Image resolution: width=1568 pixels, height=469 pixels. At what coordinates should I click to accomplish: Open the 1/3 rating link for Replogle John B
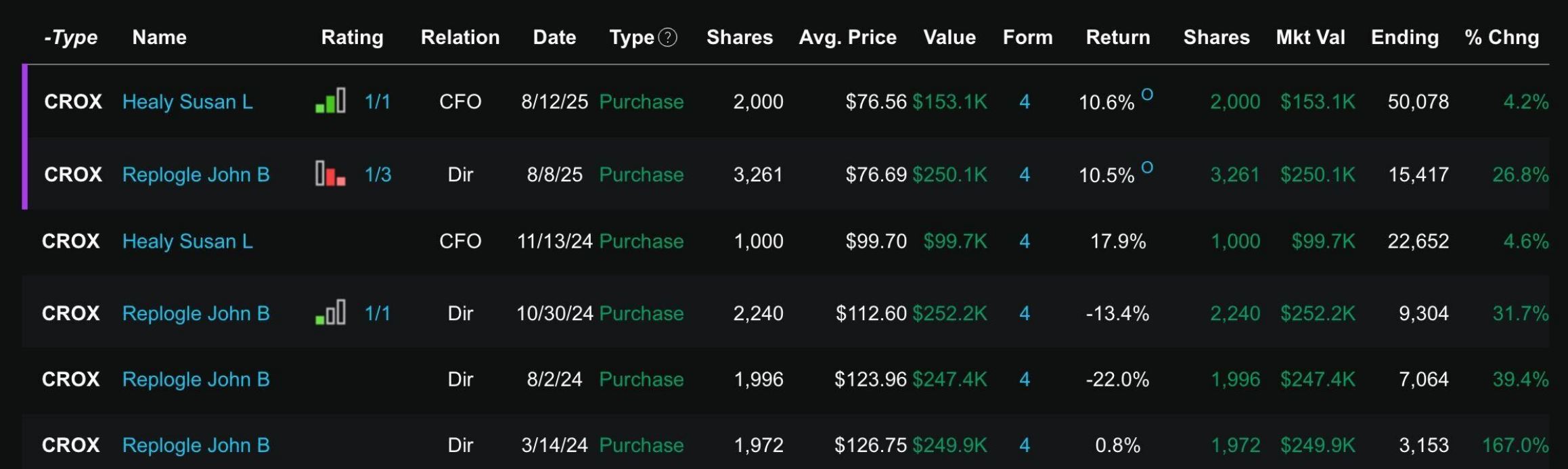(x=378, y=175)
